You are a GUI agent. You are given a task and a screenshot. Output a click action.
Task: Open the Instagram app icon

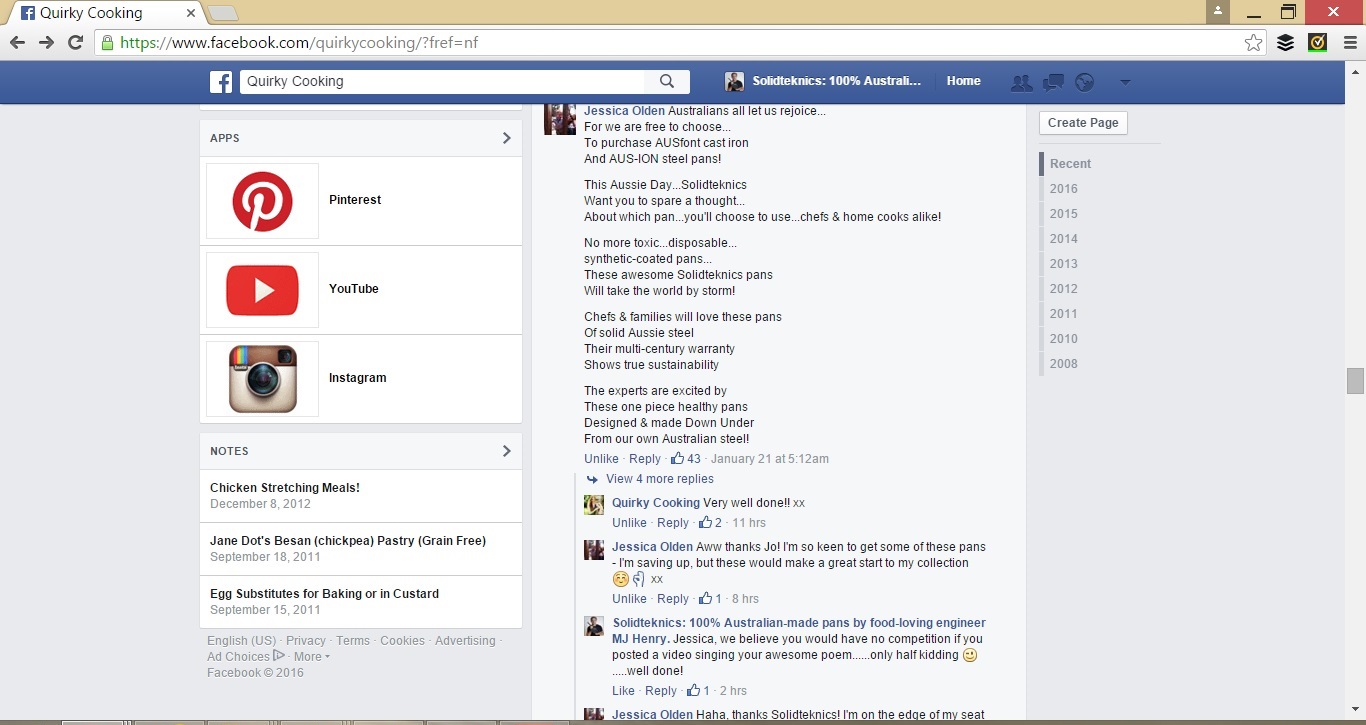[262, 379]
